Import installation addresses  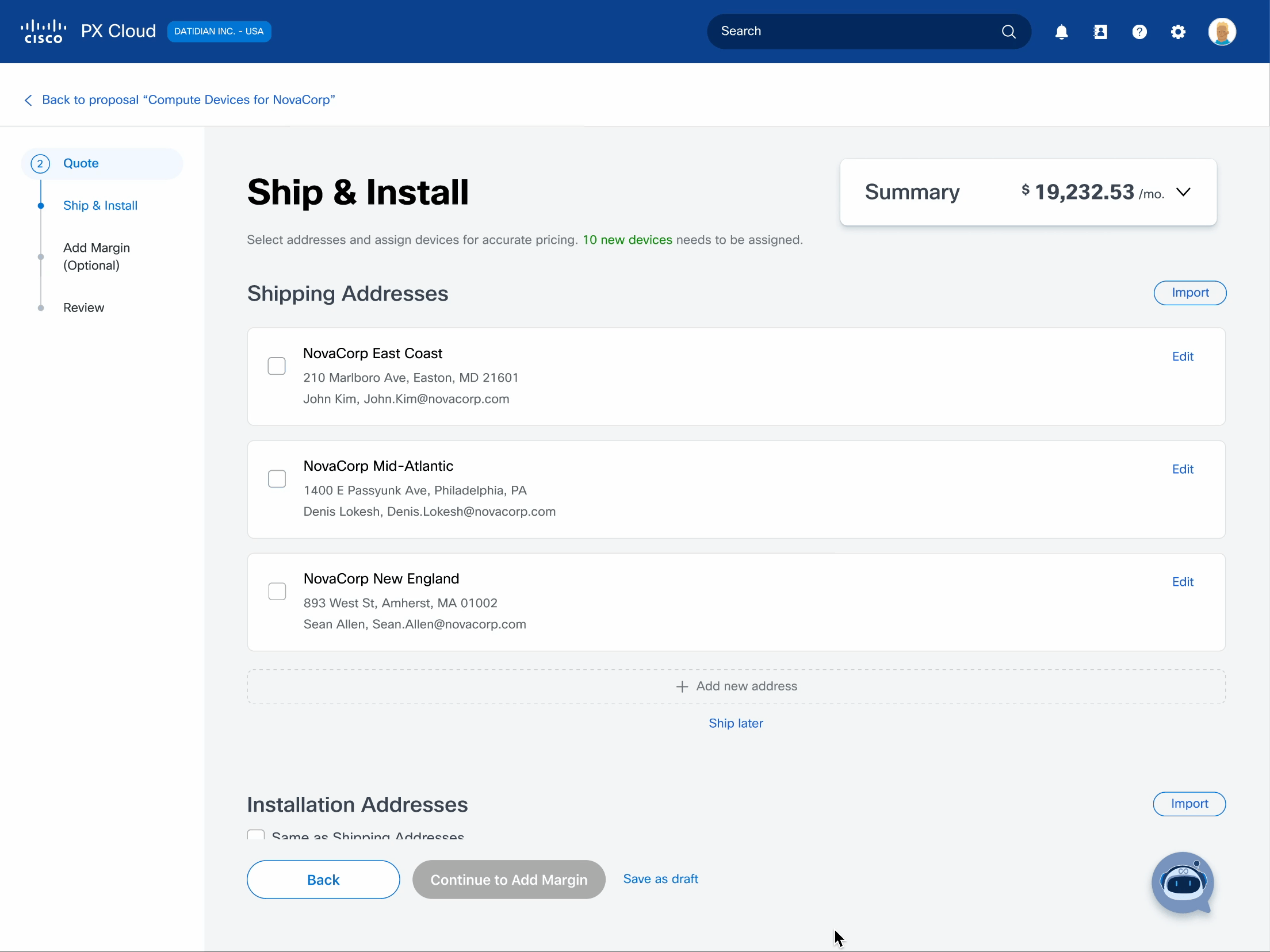[x=1189, y=804]
